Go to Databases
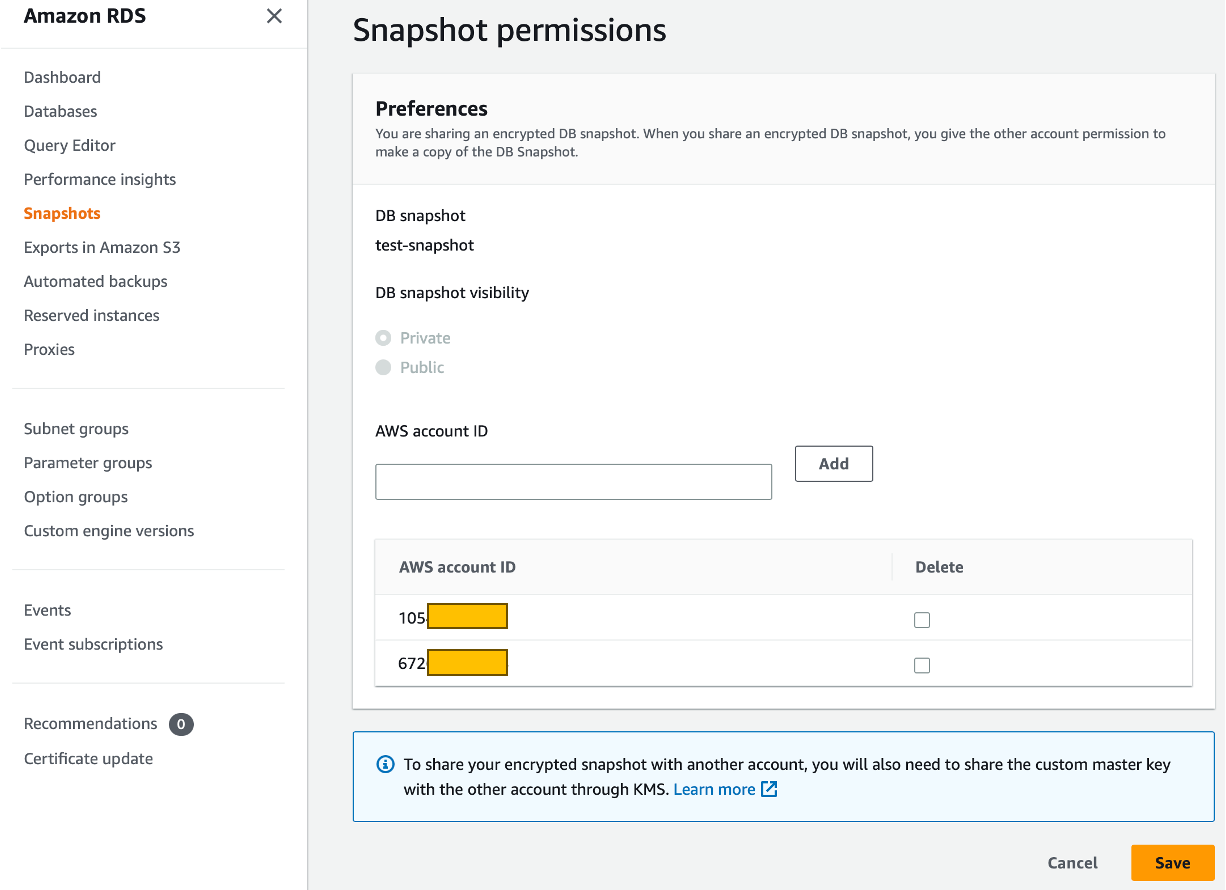Viewport: 1226px width, 890px height. click(x=60, y=111)
